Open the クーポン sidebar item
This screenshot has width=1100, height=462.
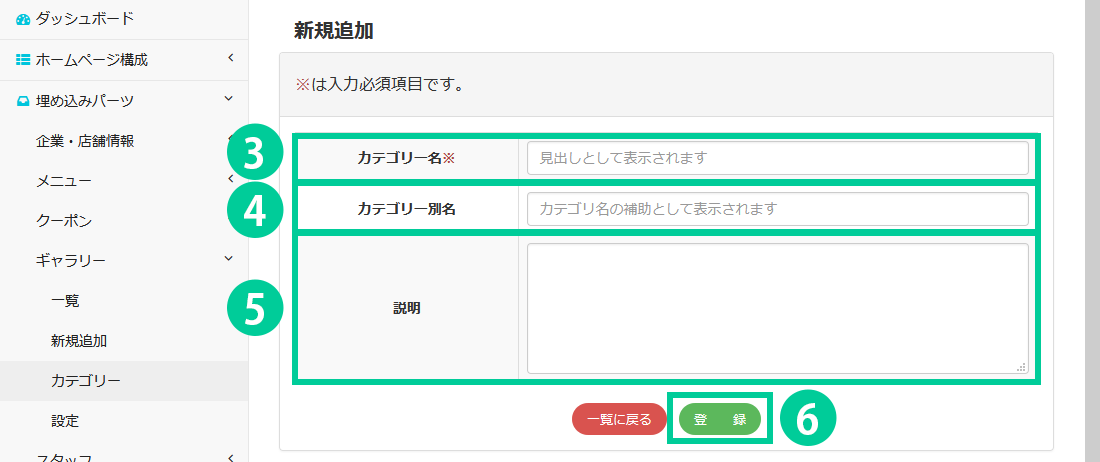tap(64, 221)
